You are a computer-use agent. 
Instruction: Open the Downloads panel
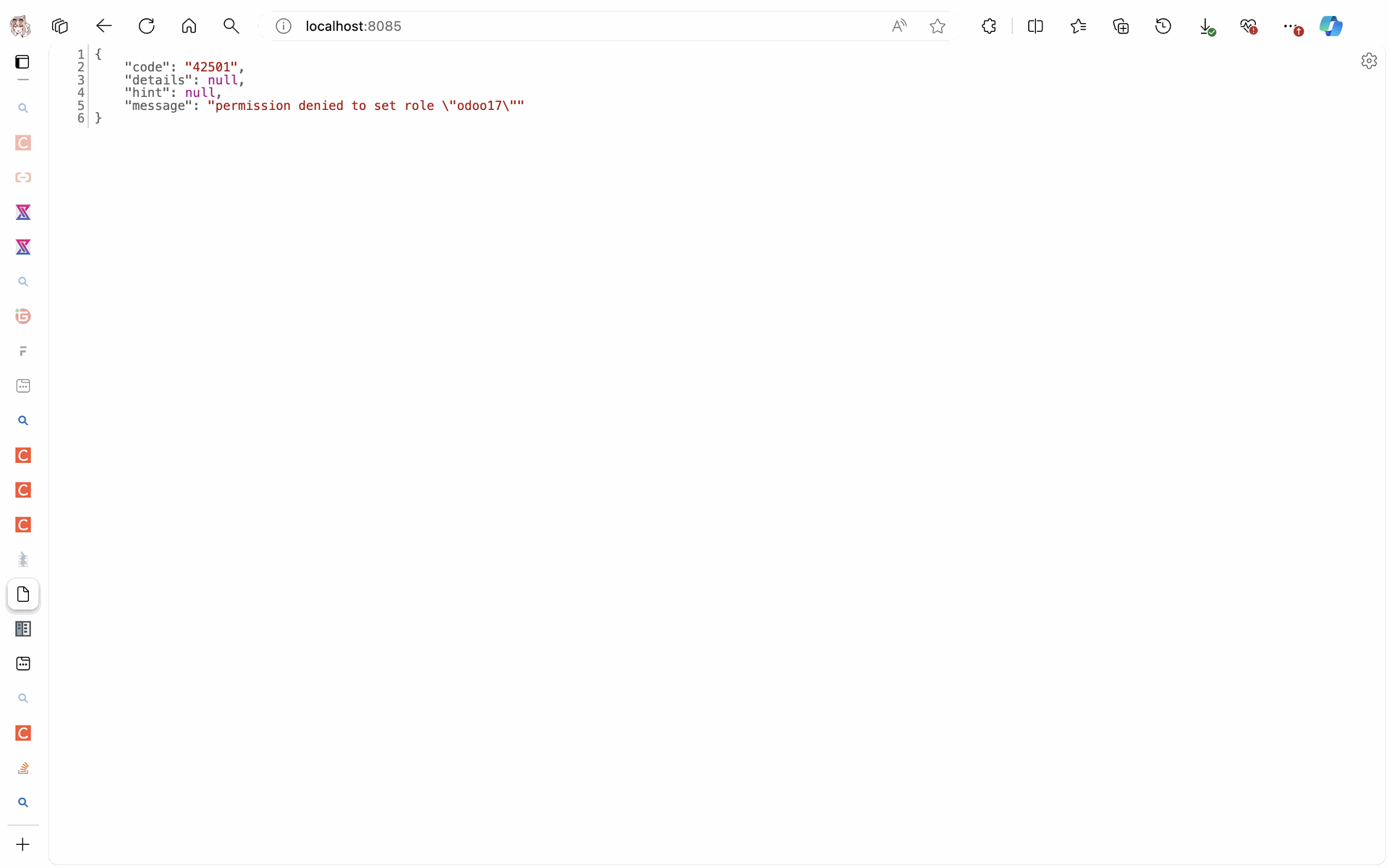(x=1206, y=26)
